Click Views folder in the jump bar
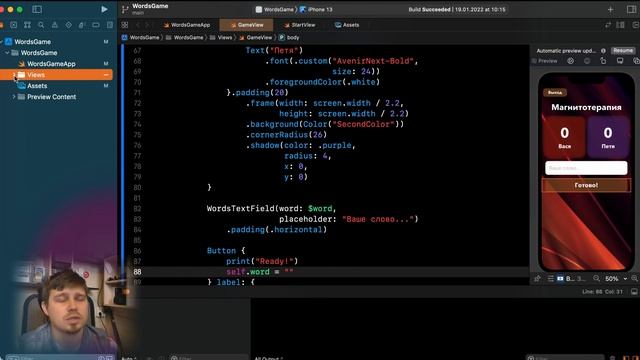The width and height of the screenshot is (640, 360). (x=221, y=38)
